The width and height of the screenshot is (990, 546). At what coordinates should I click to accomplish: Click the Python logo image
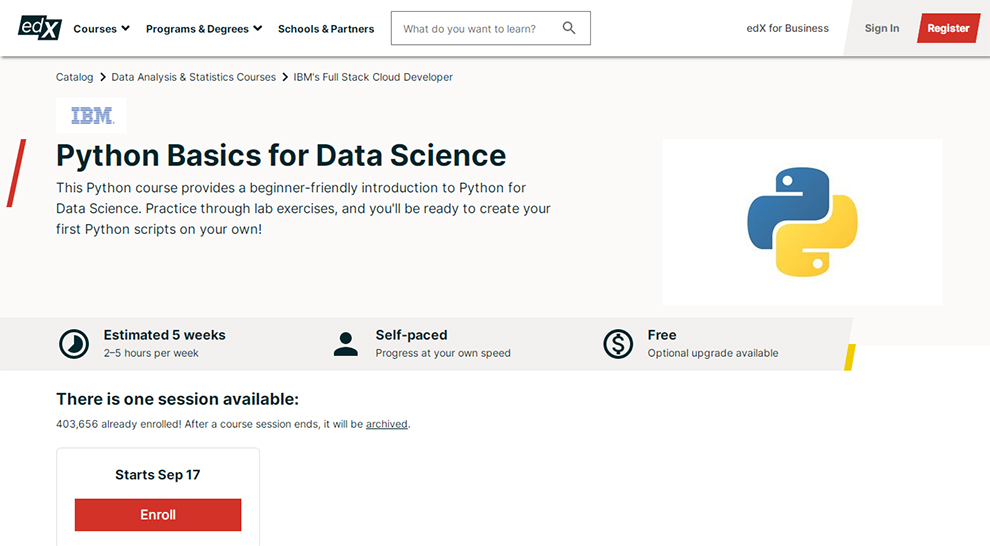click(x=802, y=222)
